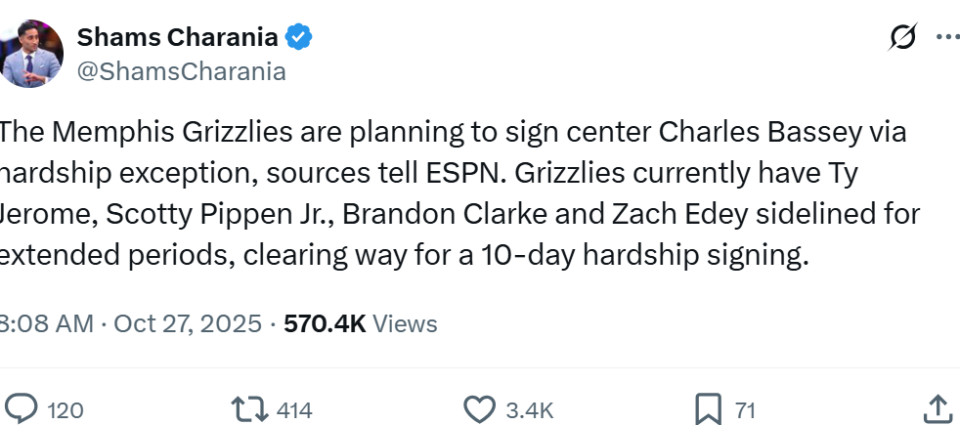Click the Shams Charania display name
960x425 pixels.
[178, 38]
